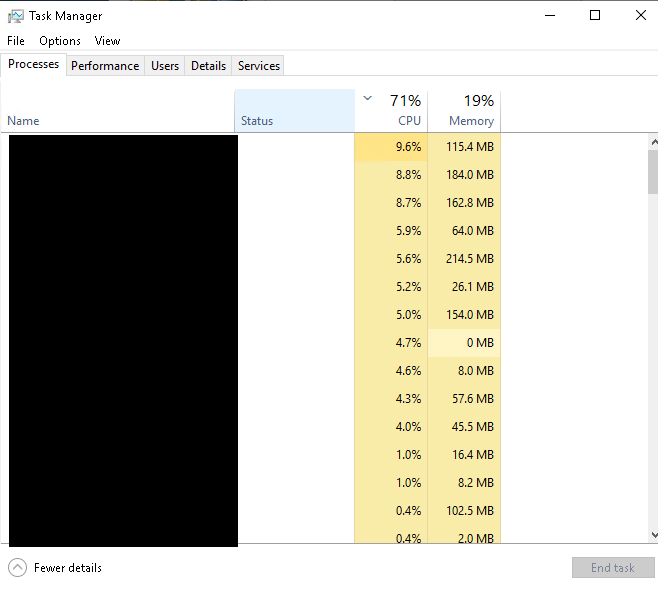Select the 8.0 MB memory cell
Image resolution: width=658 pixels, height=589 pixels.
pyautogui.click(x=464, y=371)
